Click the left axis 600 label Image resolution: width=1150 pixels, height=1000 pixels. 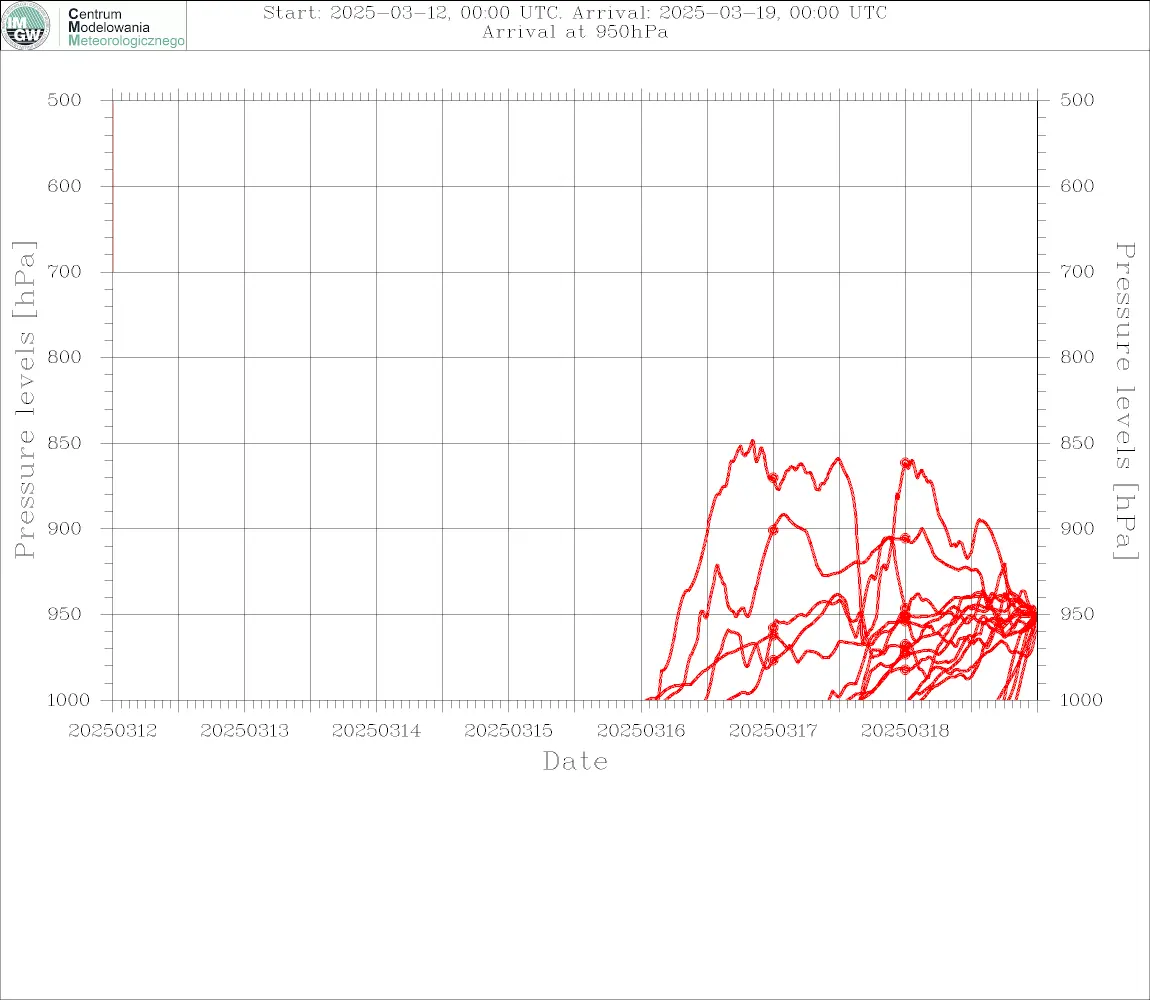click(x=65, y=186)
